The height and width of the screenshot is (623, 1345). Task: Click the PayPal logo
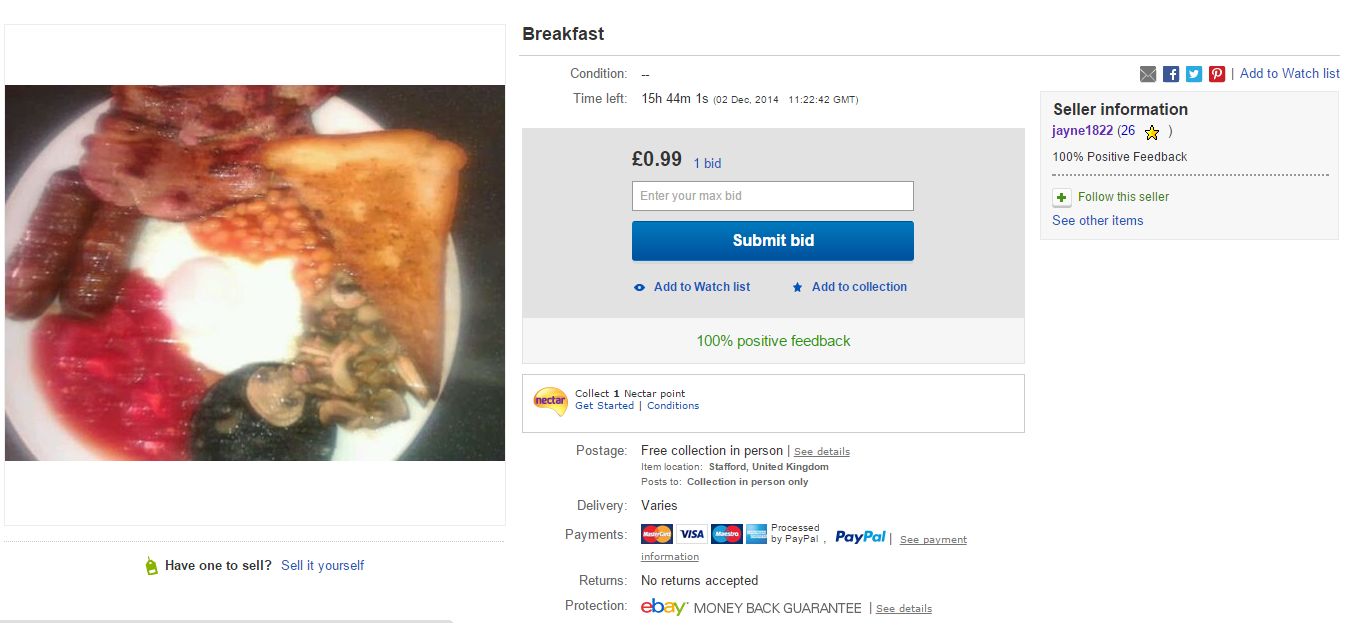point(860,537)
